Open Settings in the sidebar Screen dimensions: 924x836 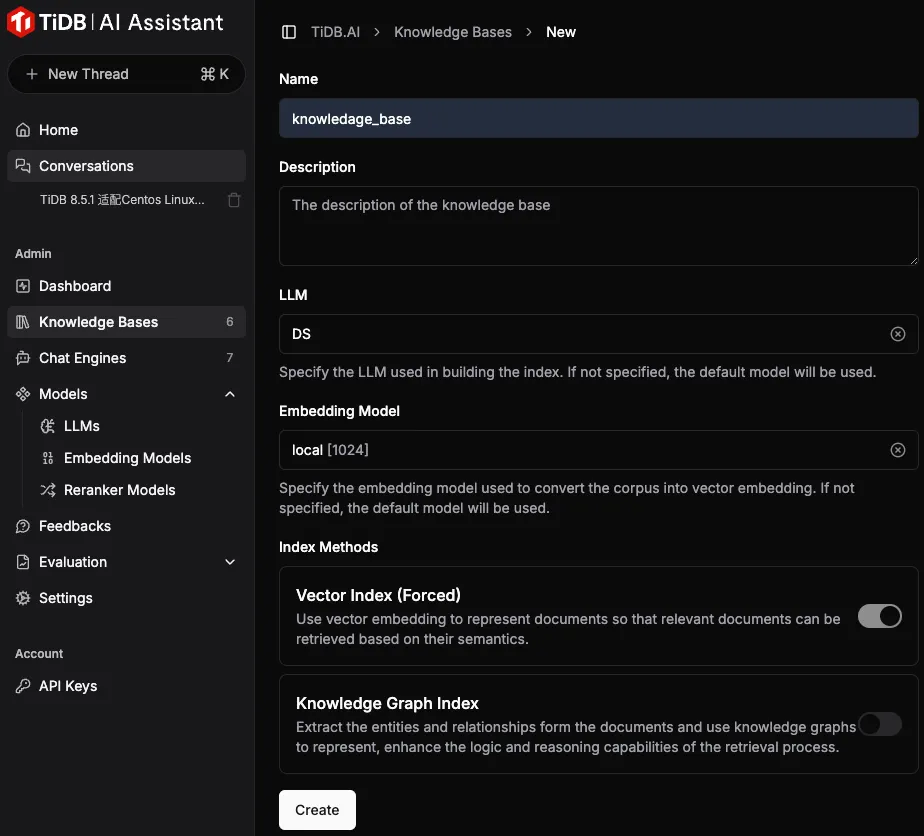[x=66, y=598]
